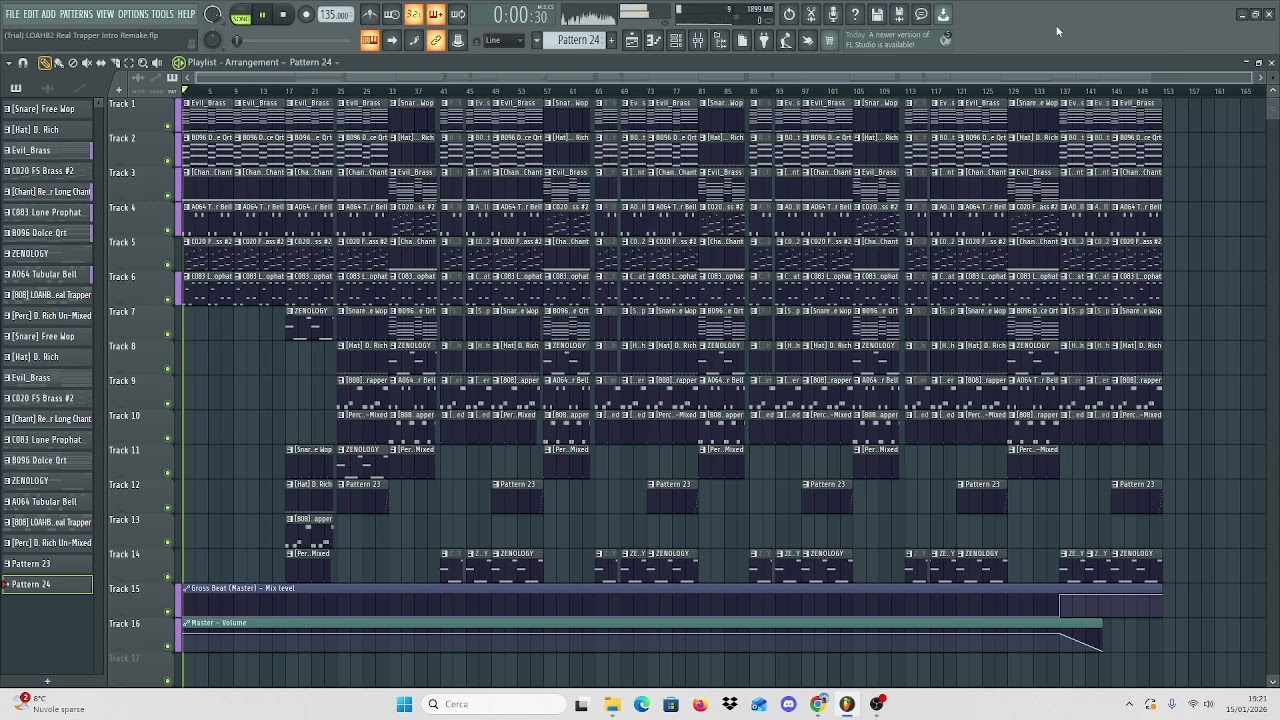Screen dimensions: 1280x720
Task: Toggle the Playlist snap magnet icon
Action: [23, 63]
